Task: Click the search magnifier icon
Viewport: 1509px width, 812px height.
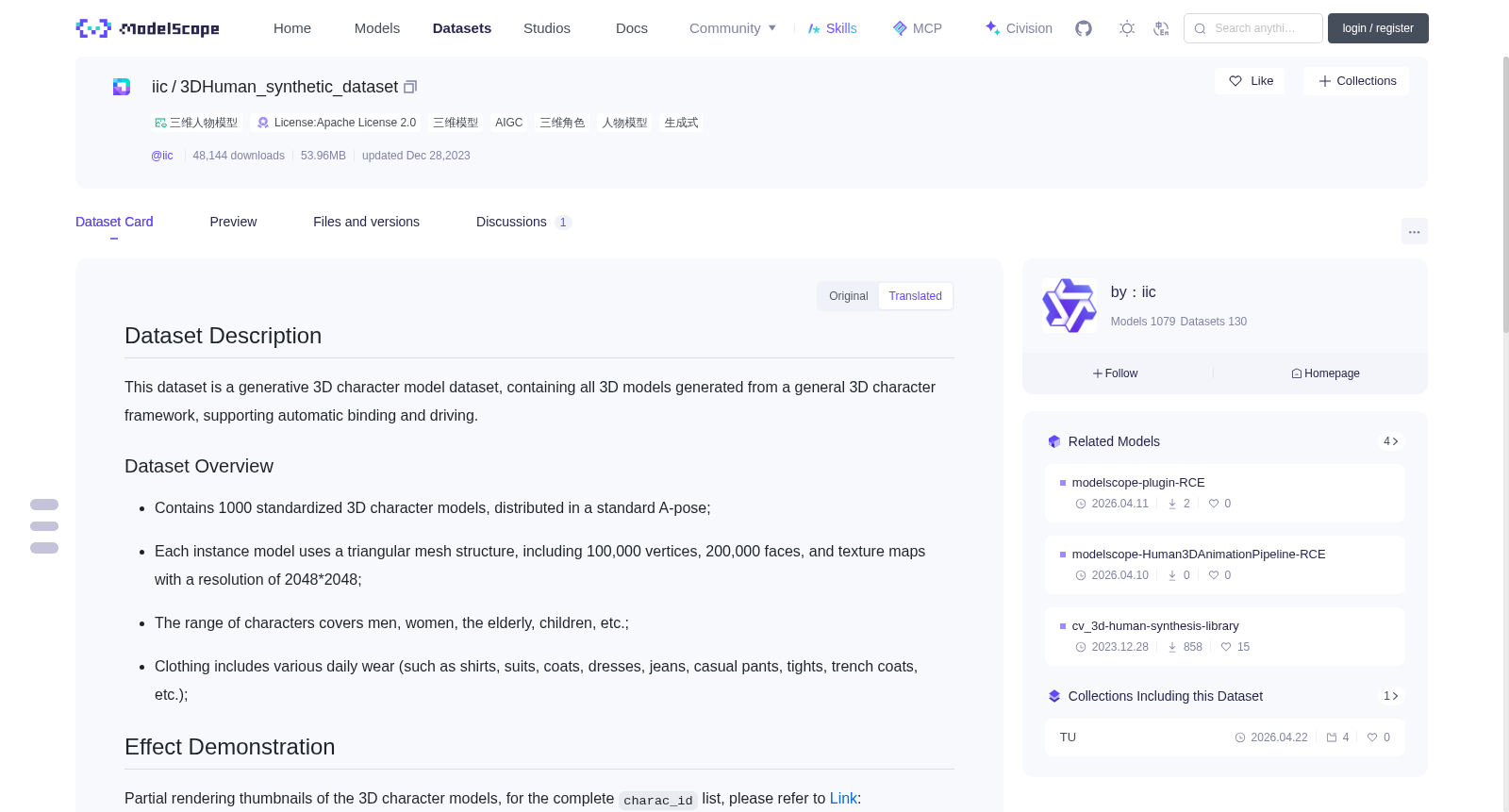Action: [1200, 28]
